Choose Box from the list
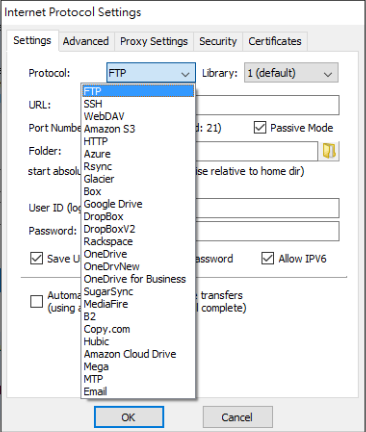Screen dimensions: 366x432 click(x=138, y=191)
